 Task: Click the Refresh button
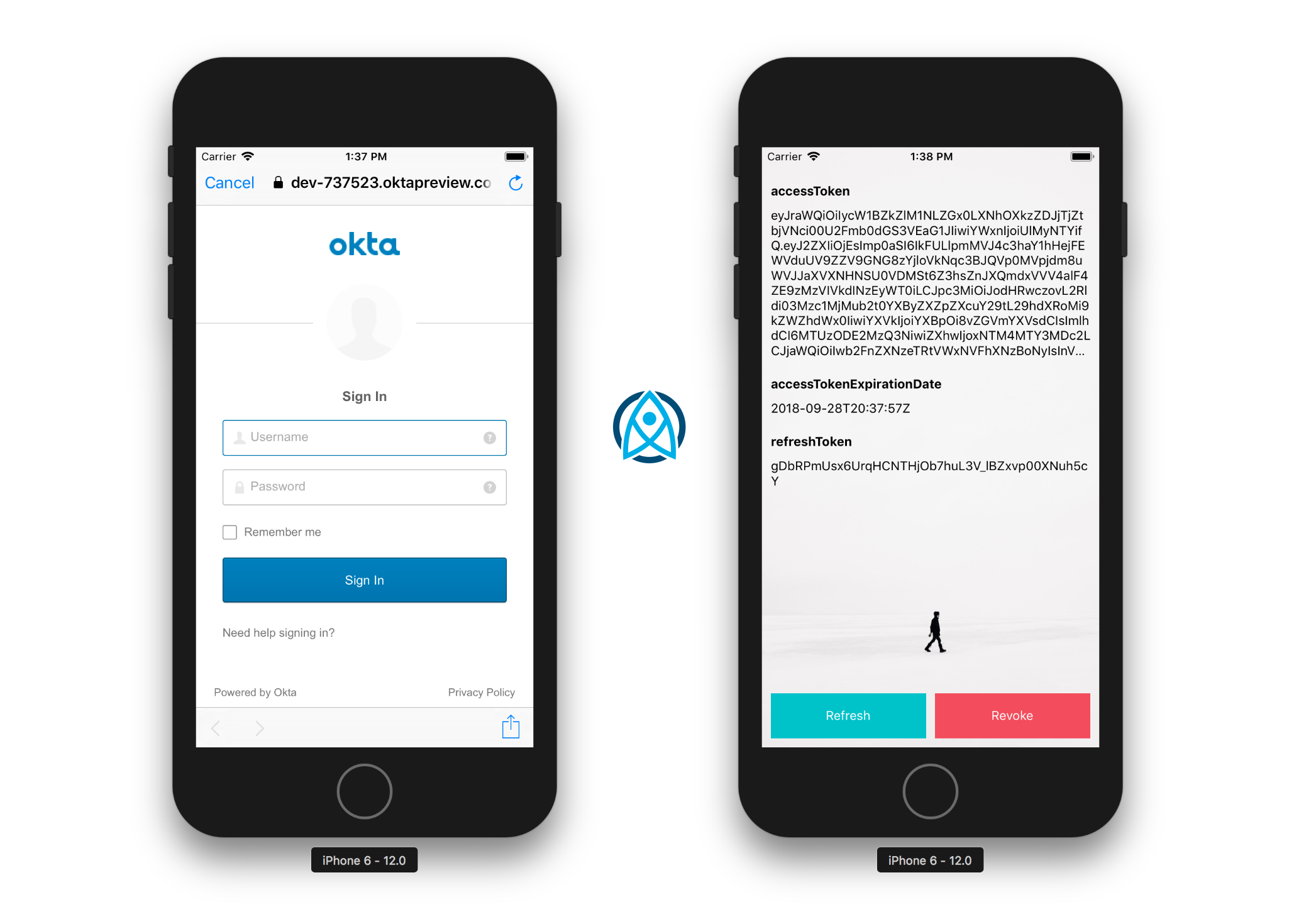847,714
